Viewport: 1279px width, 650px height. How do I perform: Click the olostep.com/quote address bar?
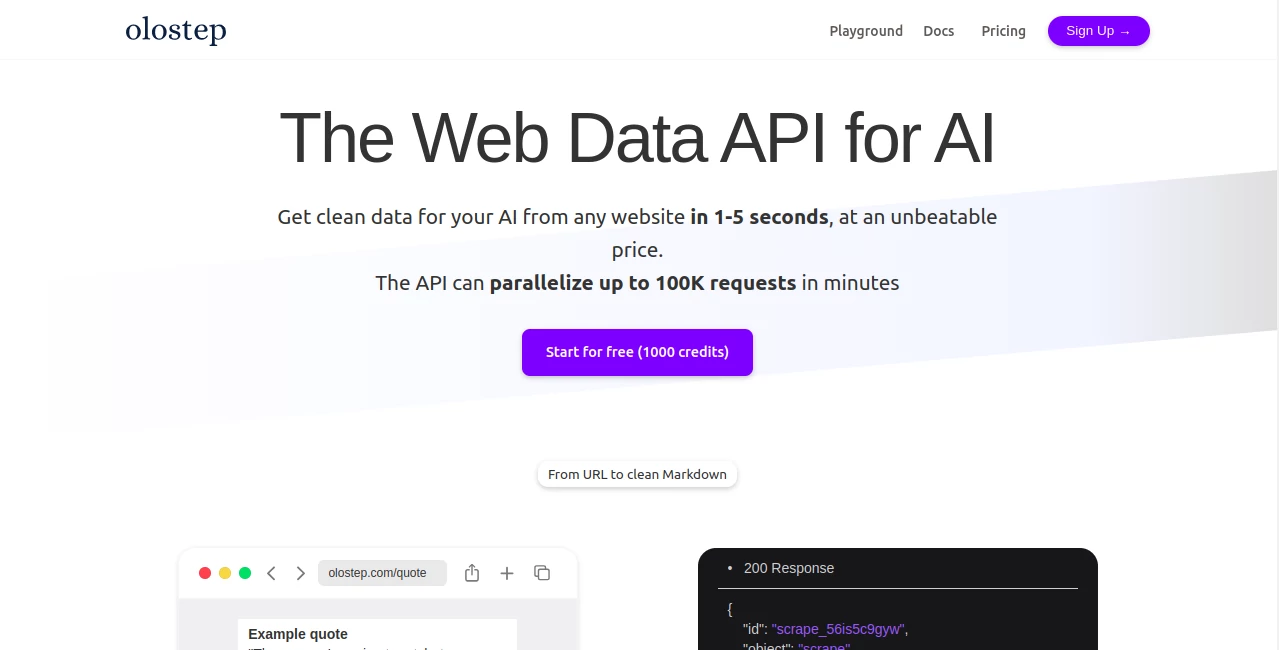click(x=382, y=573)
